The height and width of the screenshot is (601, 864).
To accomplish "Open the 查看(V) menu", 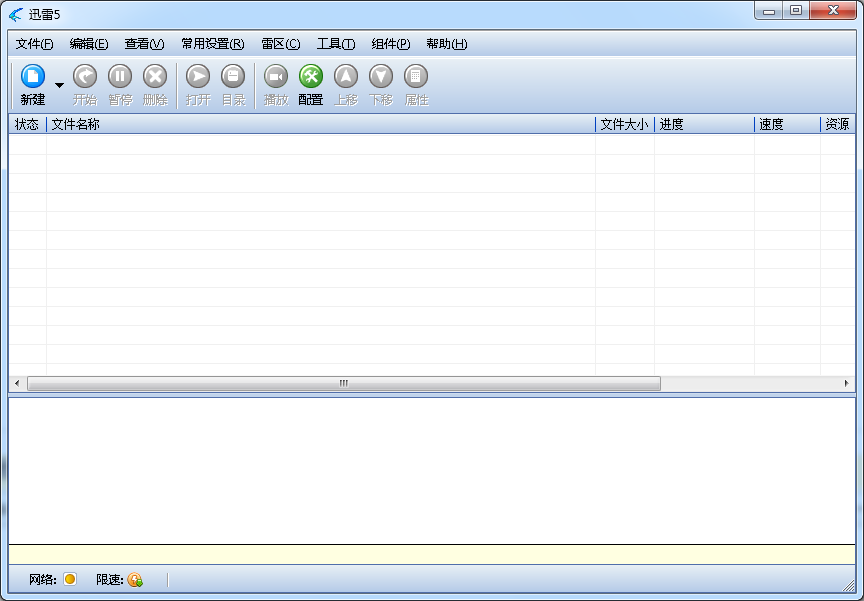I will [144, 44].
